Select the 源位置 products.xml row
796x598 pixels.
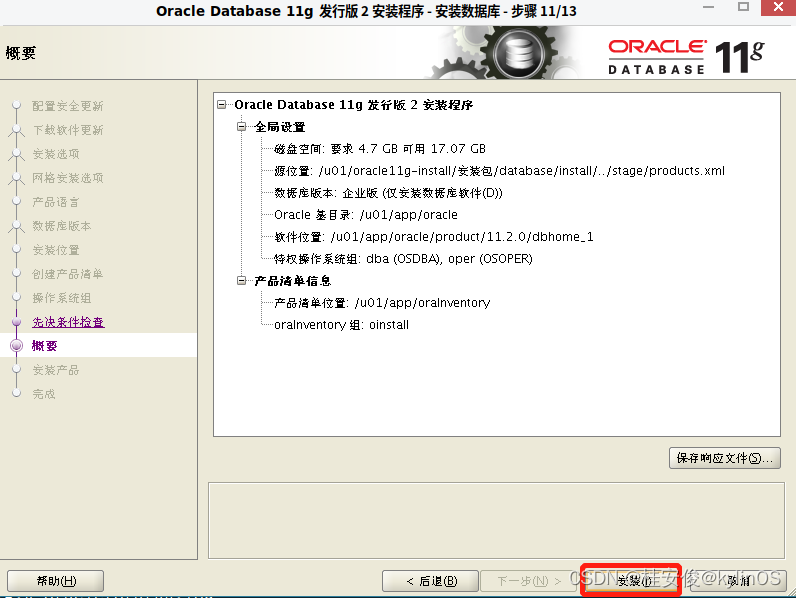click(x=499, y=171)
